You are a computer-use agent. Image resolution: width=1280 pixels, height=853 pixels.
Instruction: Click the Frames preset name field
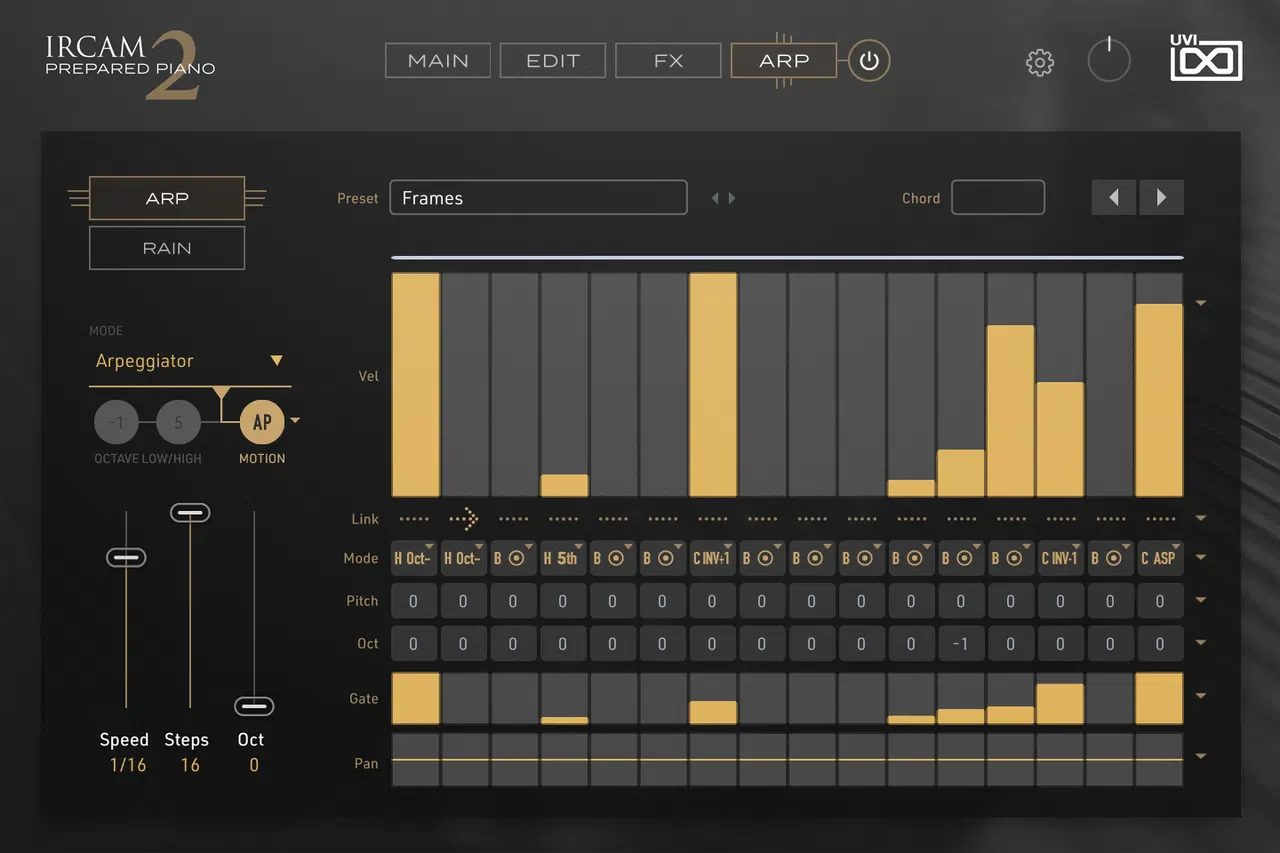click(x=538, y=198)
